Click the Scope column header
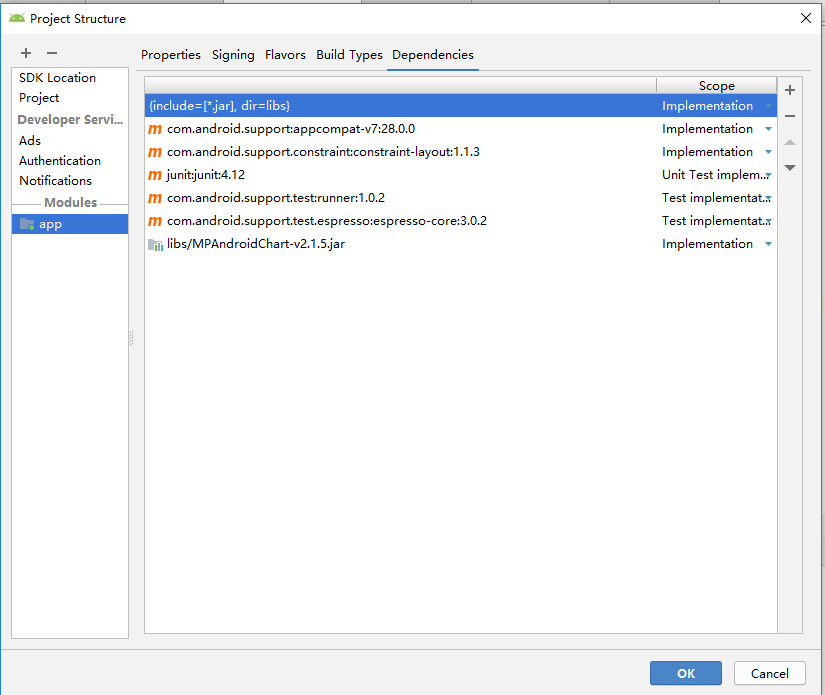This screenshot has height=695, width=825. click(717, 86)
